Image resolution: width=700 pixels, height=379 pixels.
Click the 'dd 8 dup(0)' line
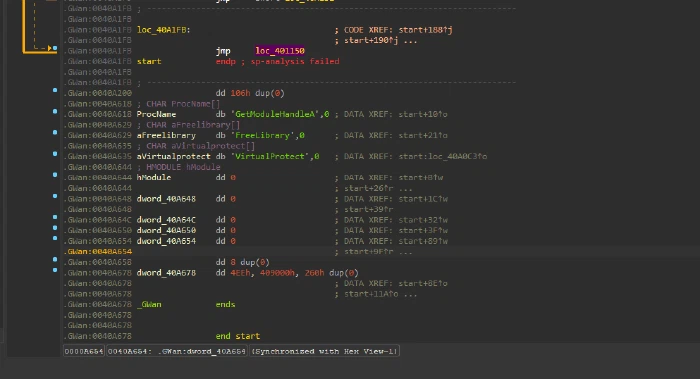242,262
